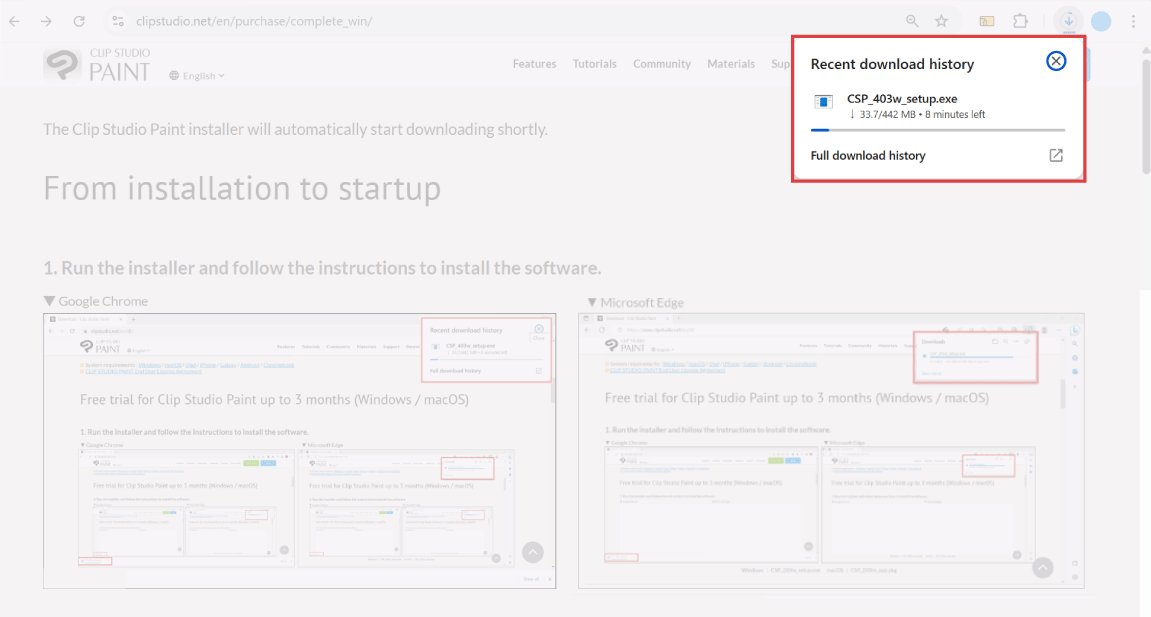Click the download progress bar
The height and width of the screenshot is (617, 1151).
click(937, 130)
